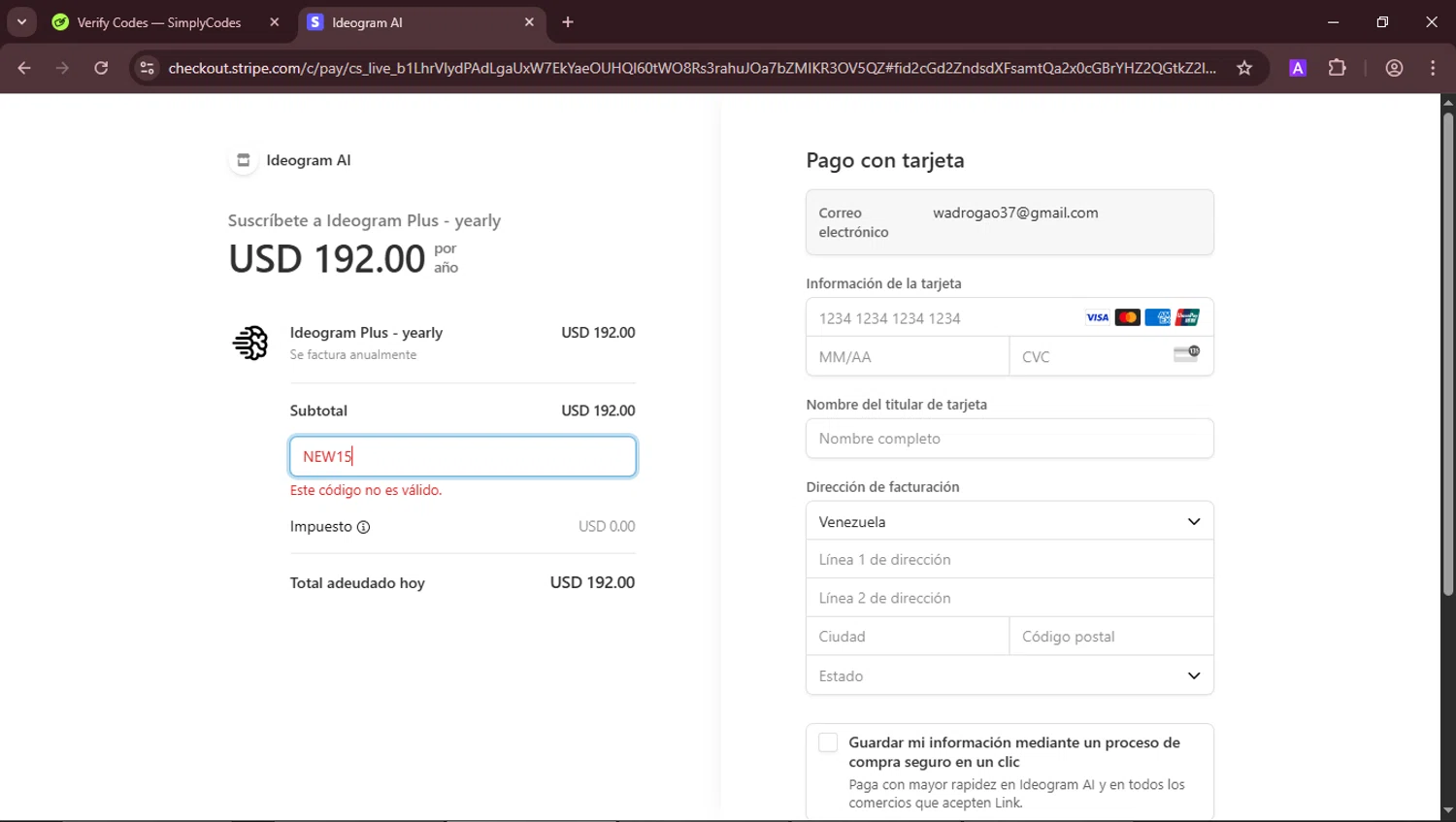Click the 'Suscríbete a Ideogram Plus - yearly' heading
This screenshot has width=1456, height=822.
pyautogui.click(x=364, y=220)
